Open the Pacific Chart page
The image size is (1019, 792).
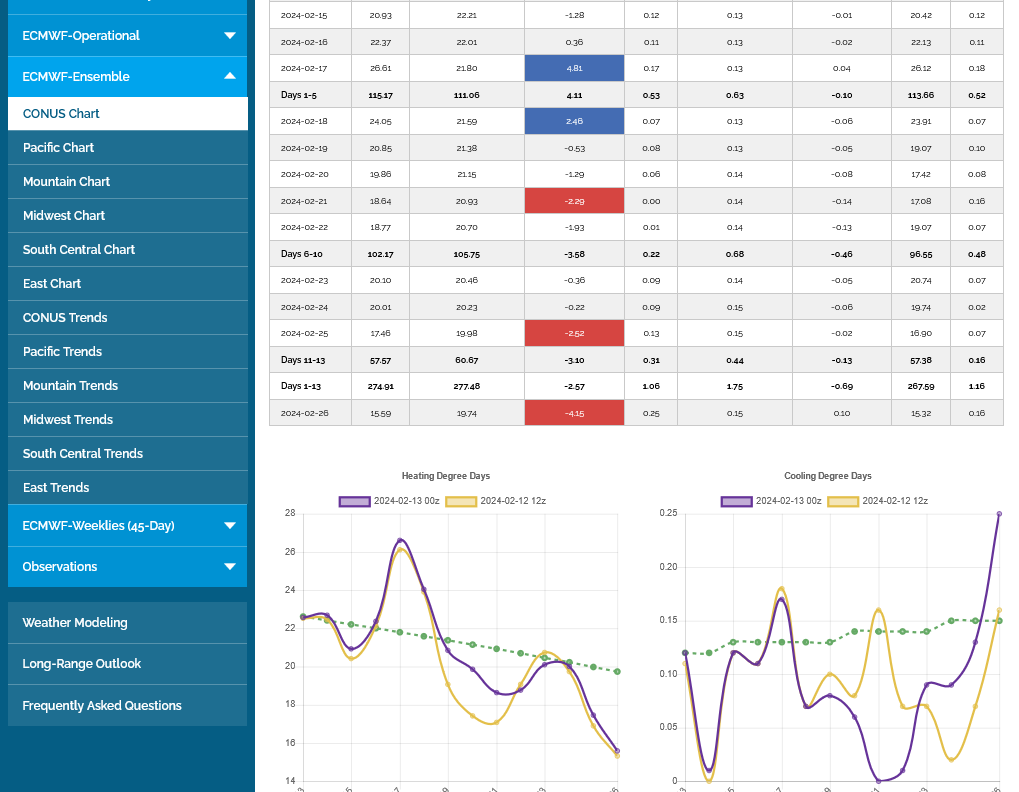[x=58, y=148]
